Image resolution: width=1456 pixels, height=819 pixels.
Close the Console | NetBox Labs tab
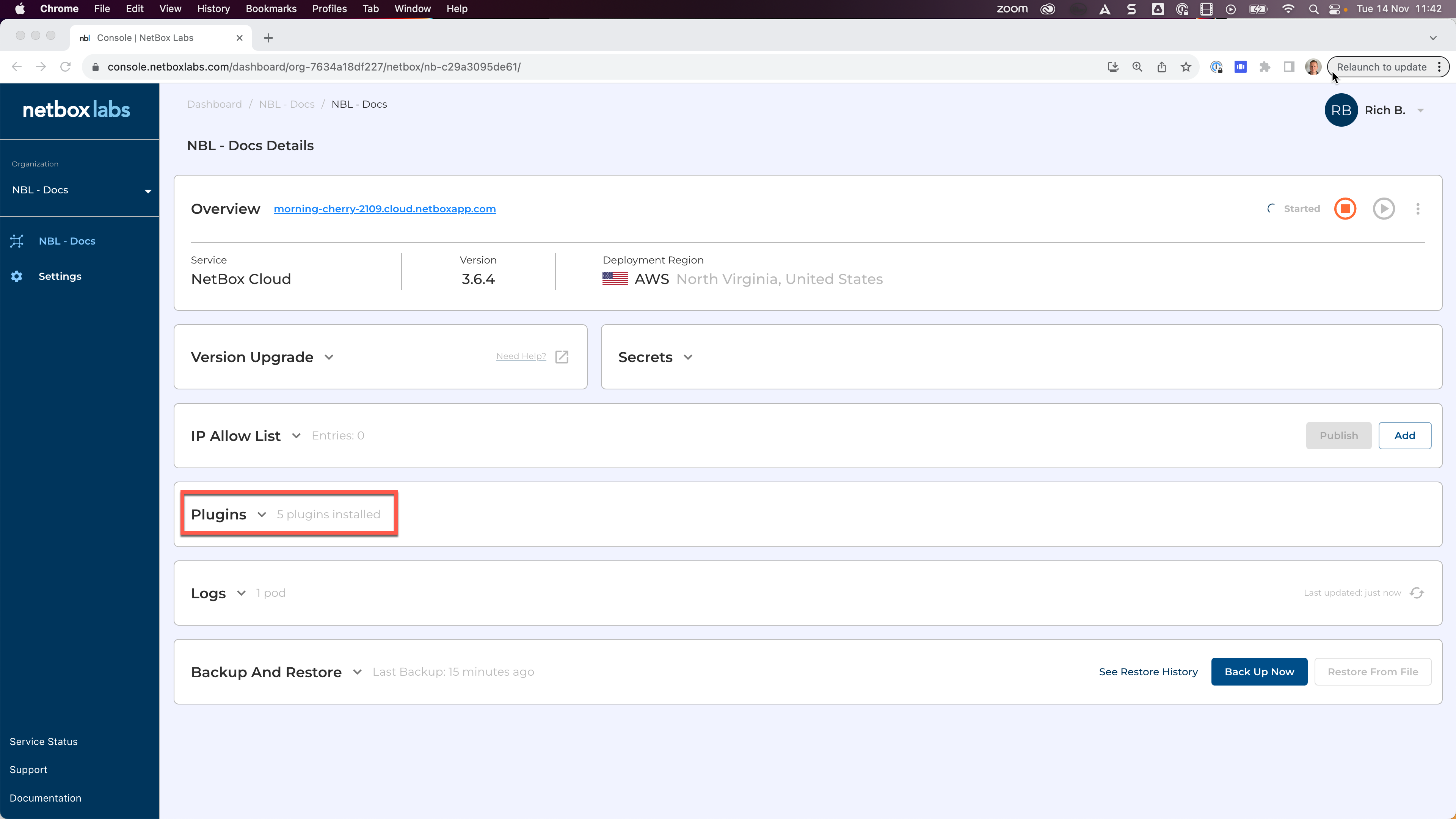[x=240, y=38]
